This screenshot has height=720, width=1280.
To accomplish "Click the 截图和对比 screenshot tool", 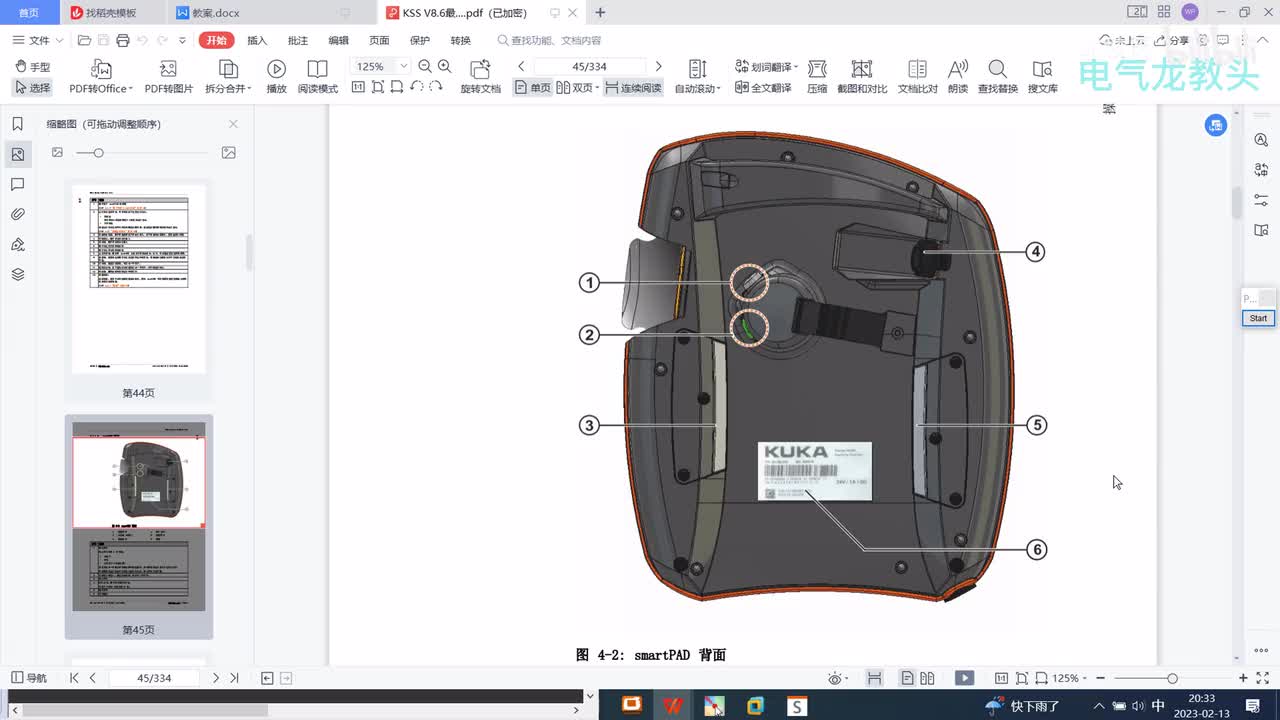I will click(x=861, y=69).
